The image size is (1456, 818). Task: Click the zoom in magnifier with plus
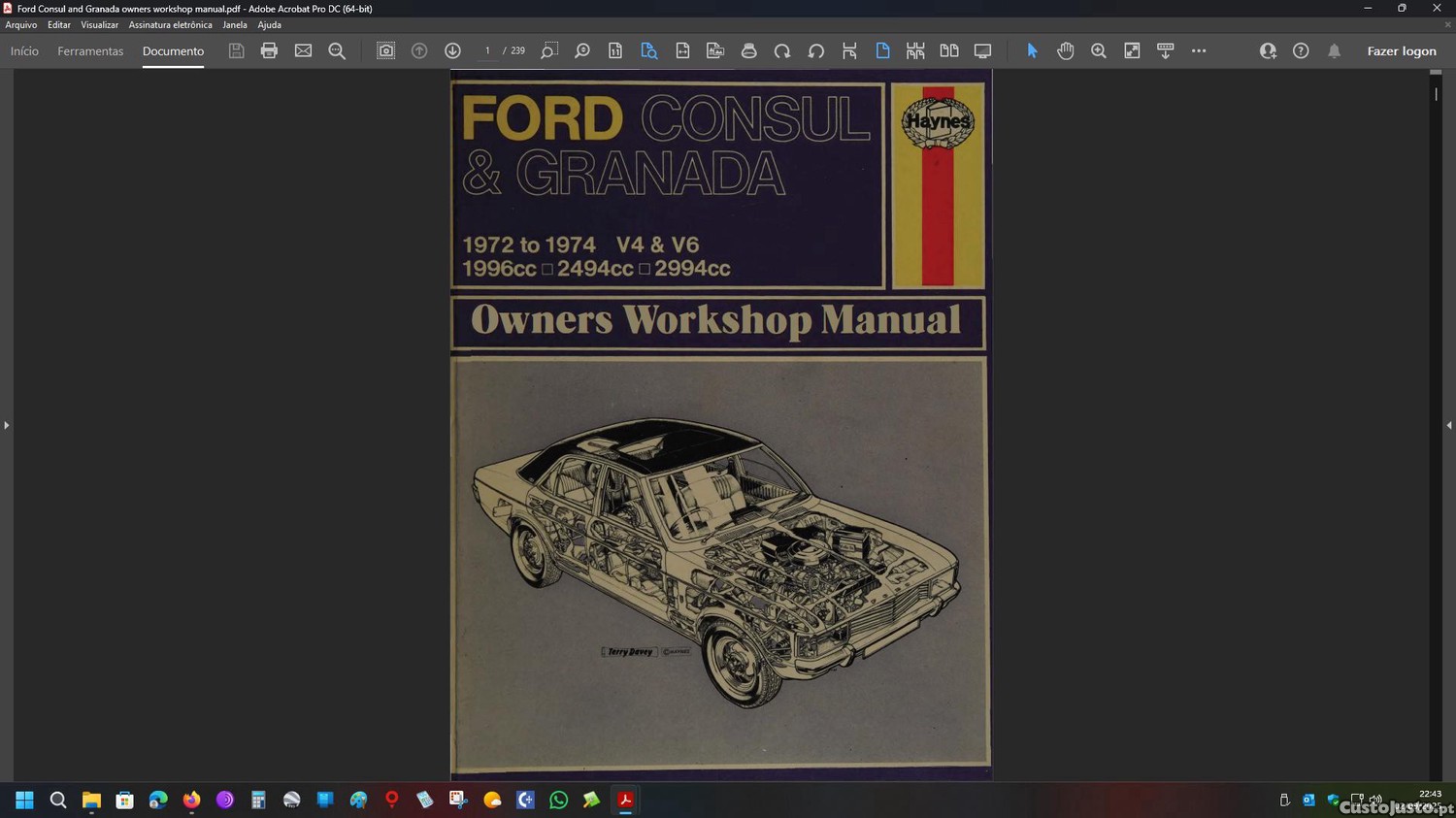click(1099, 50)
